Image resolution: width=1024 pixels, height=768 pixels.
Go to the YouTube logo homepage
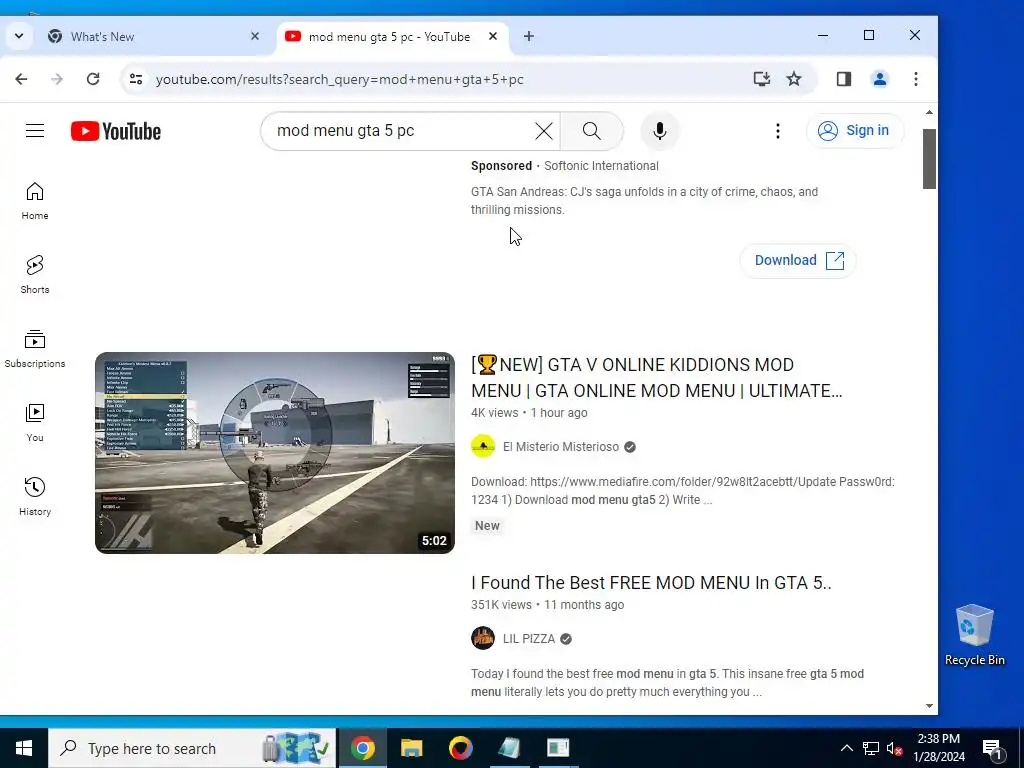pos(116,131)
